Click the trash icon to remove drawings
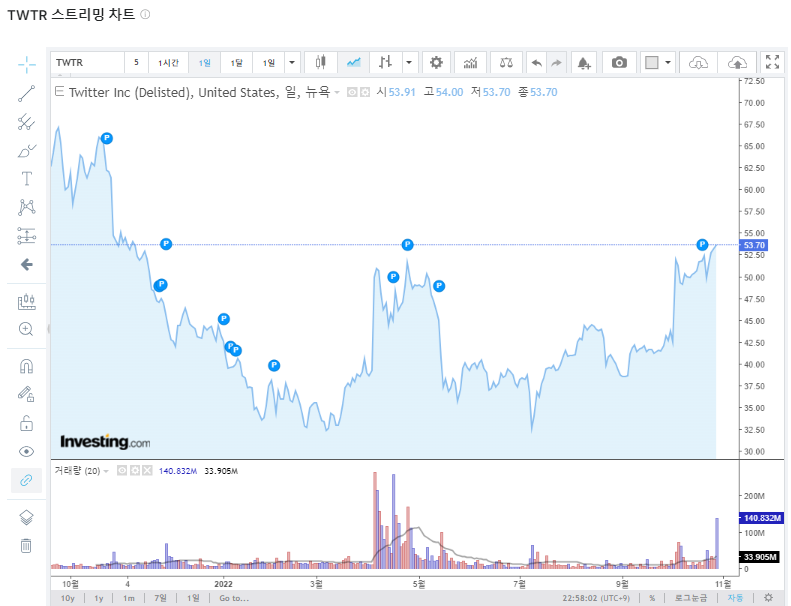Screen dimensions: 791x606 click(26, 545)
